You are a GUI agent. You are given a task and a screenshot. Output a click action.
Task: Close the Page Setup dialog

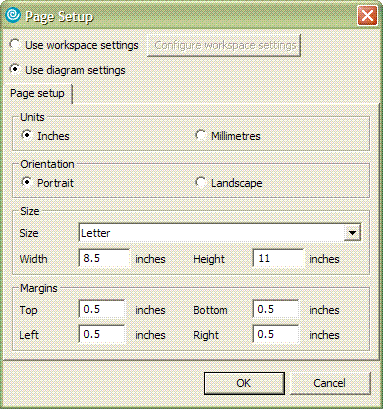[x=367, y=15]
